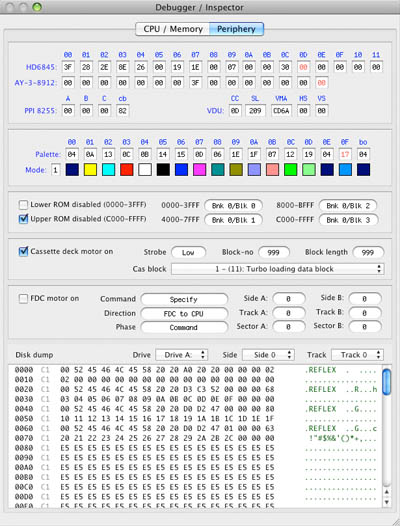Click the 8000-BFFF bank field Bnk 0/Blk 2

348,206
